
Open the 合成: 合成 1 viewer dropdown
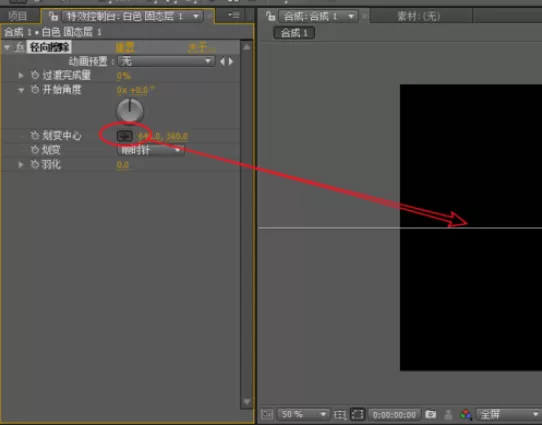click(317, 16)
